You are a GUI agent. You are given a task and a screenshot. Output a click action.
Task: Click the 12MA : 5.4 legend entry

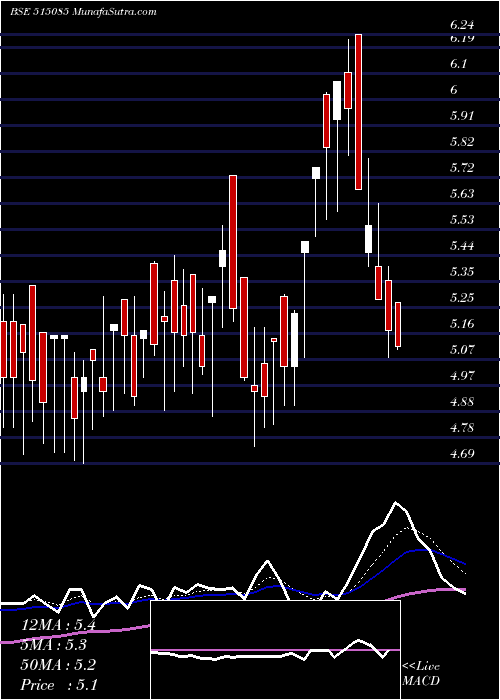(x=58, y=625)
